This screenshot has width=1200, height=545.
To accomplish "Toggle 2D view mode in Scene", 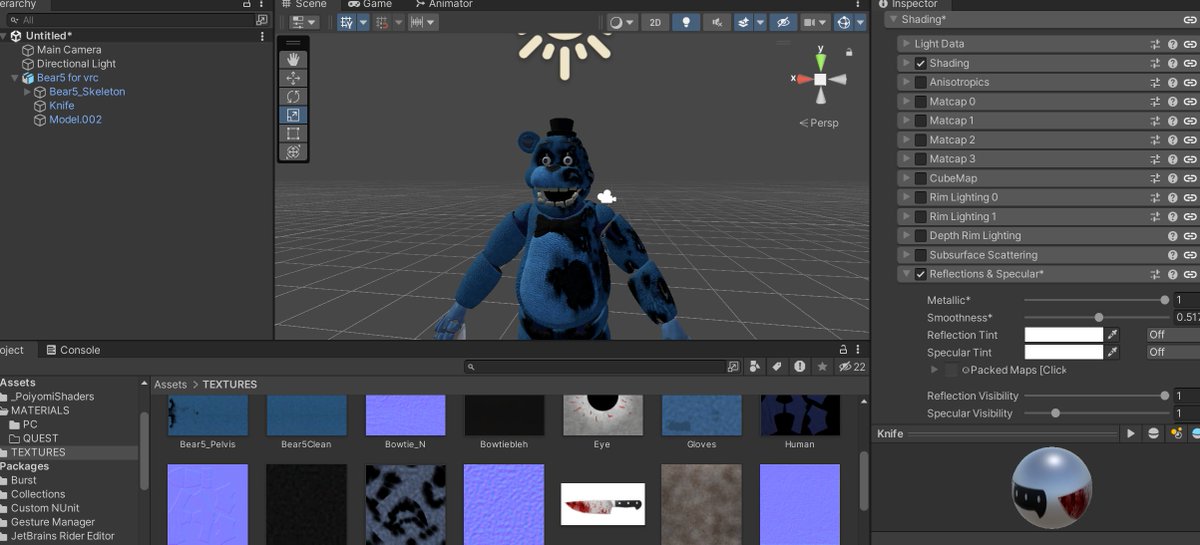I will 655,22.
